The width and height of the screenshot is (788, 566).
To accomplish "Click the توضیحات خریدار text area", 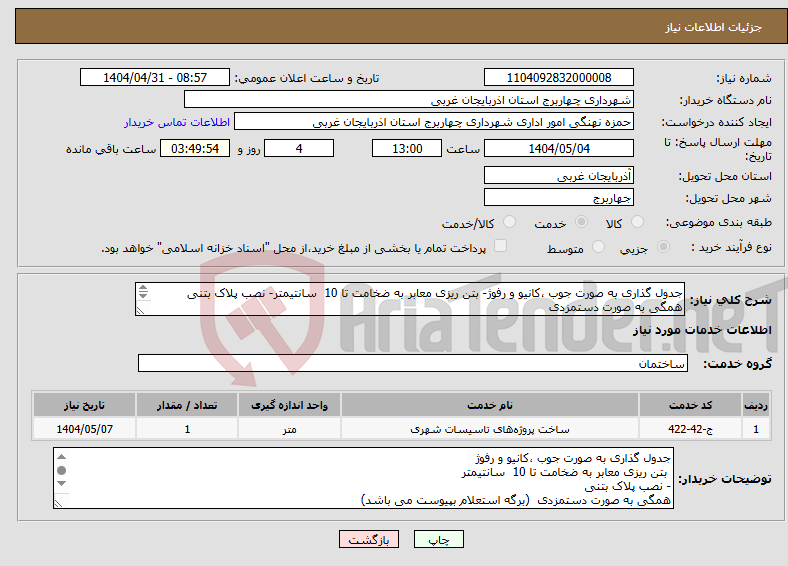I will click(x=363, y=478).
